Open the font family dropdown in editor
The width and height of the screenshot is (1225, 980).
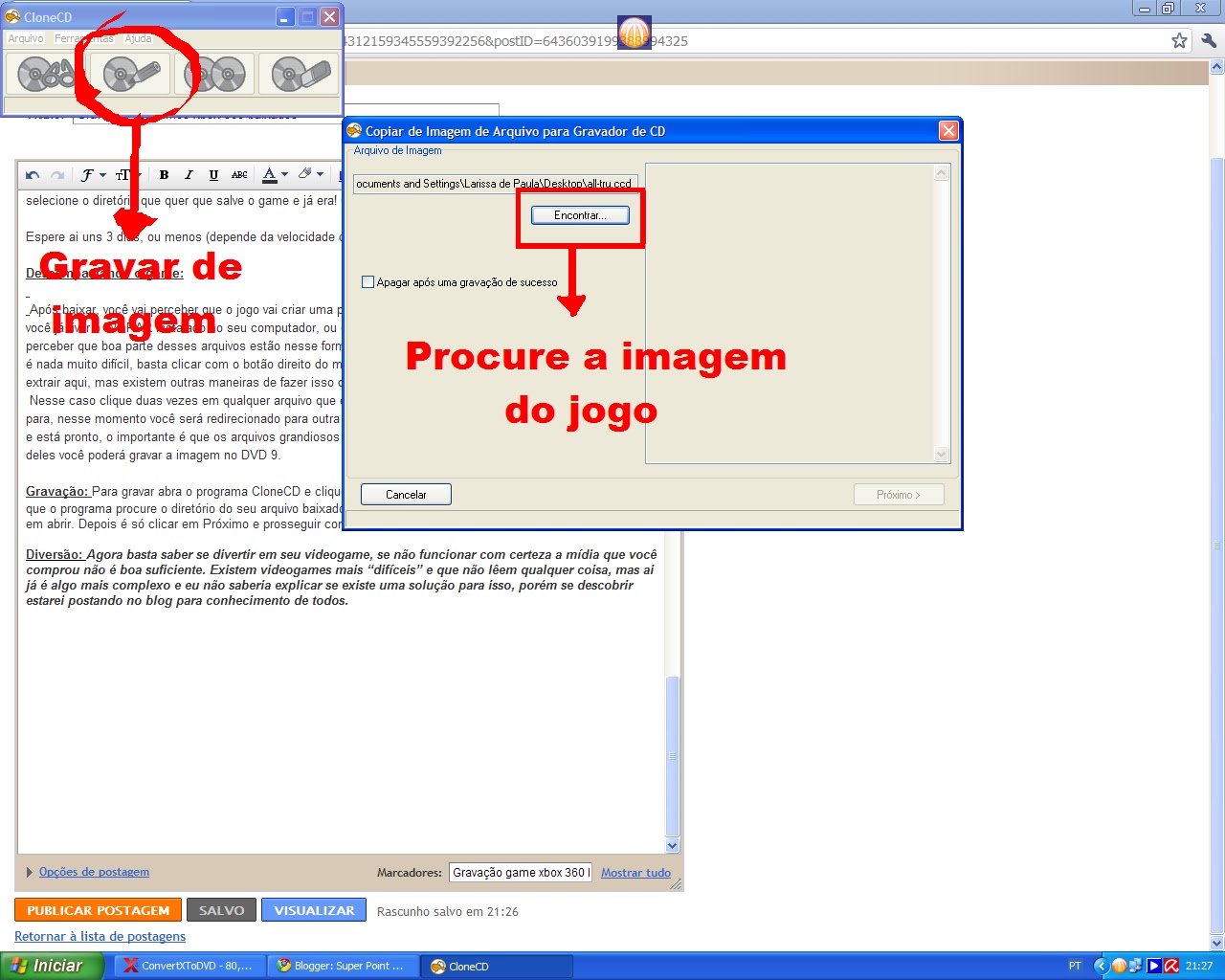point(93,175)
